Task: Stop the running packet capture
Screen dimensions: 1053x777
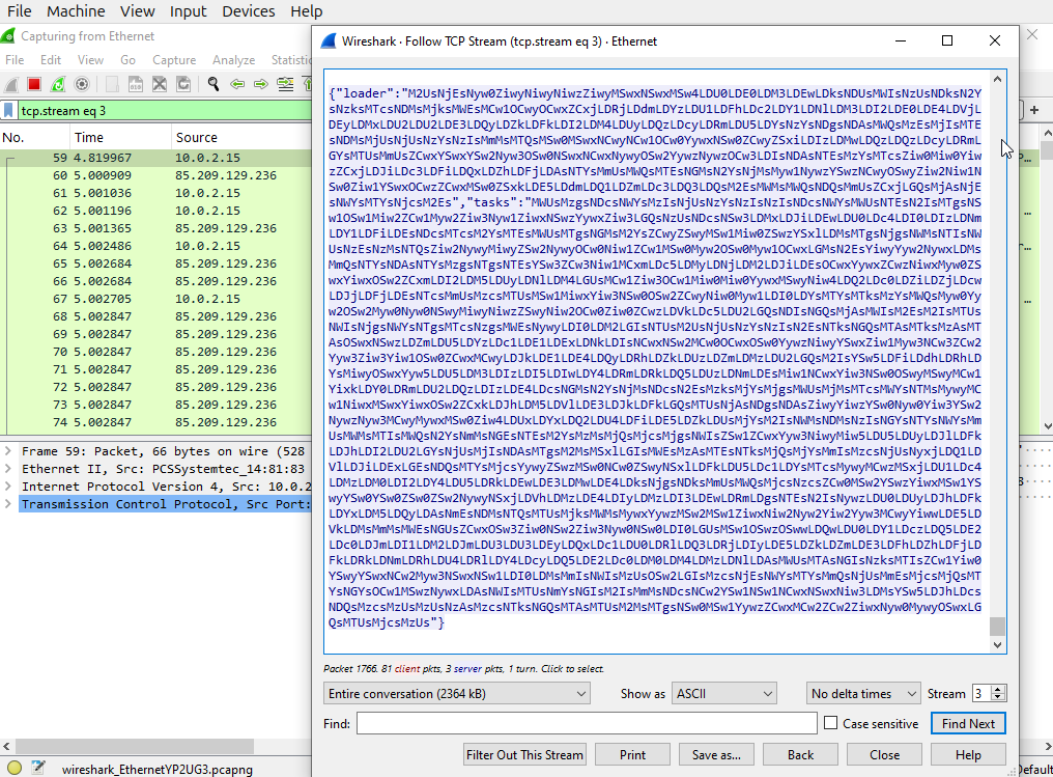Action: coord(33,85)
